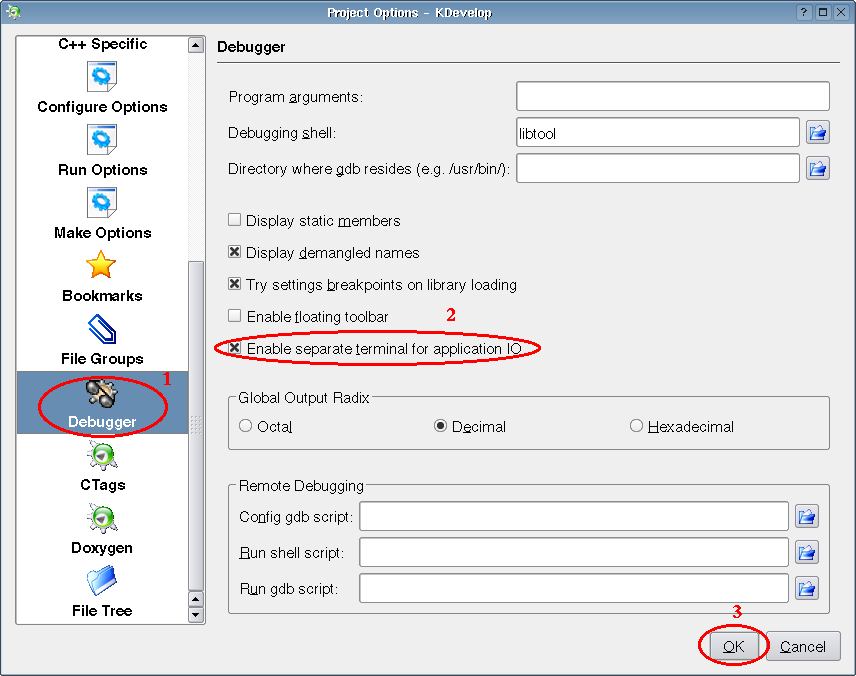Click the sidebar scroll down arrow at bottom

coord(196,615)
